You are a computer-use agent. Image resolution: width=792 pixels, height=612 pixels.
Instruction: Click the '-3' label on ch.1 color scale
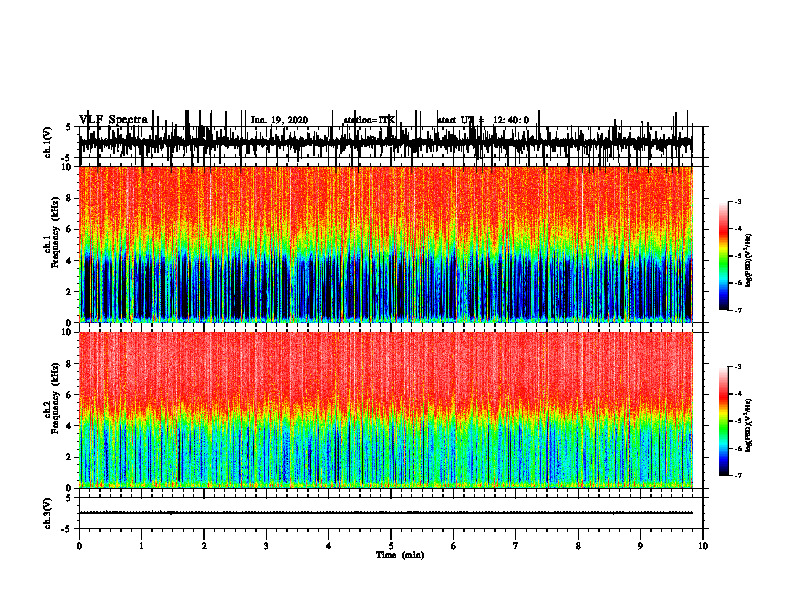tap(737, 201)
